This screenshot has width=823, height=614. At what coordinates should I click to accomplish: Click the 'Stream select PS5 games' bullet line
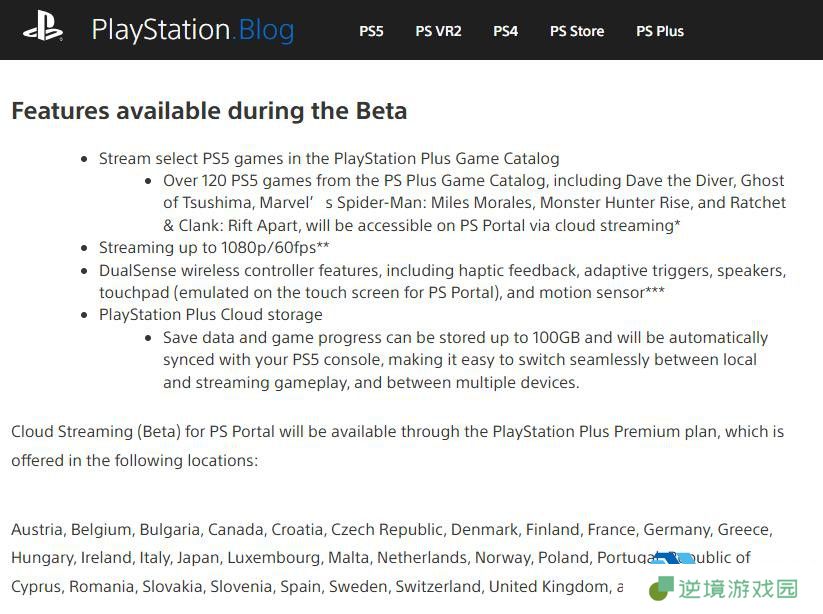click(x=329, y=158)
